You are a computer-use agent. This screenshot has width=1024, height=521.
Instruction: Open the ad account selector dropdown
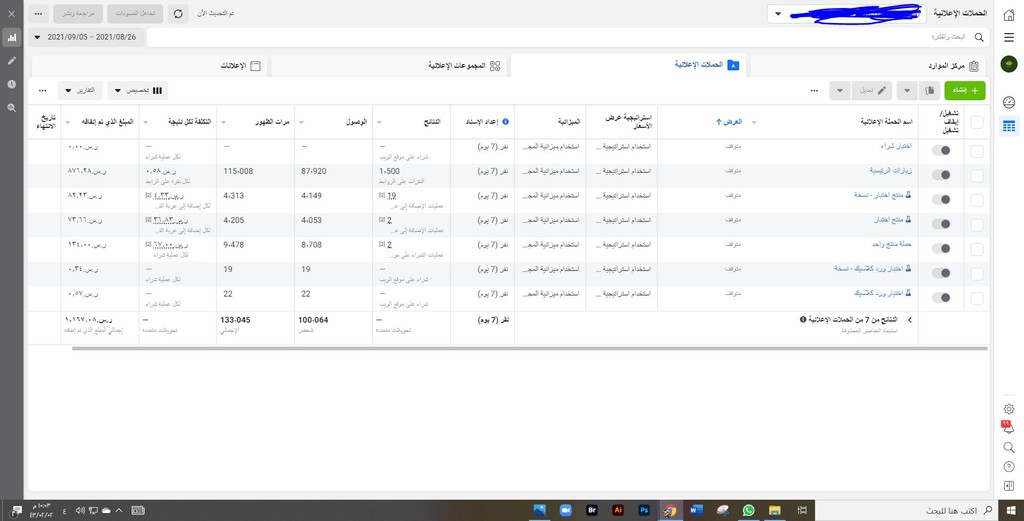tap(846, 13)
